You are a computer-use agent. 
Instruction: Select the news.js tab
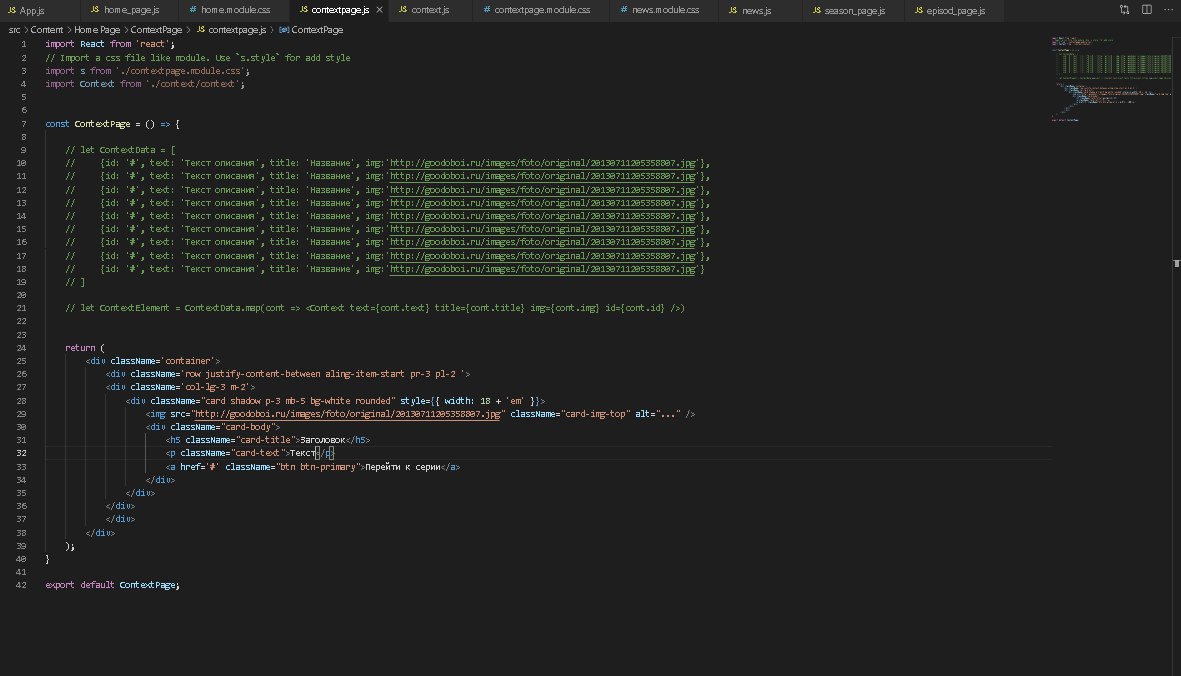click(755, 10)
